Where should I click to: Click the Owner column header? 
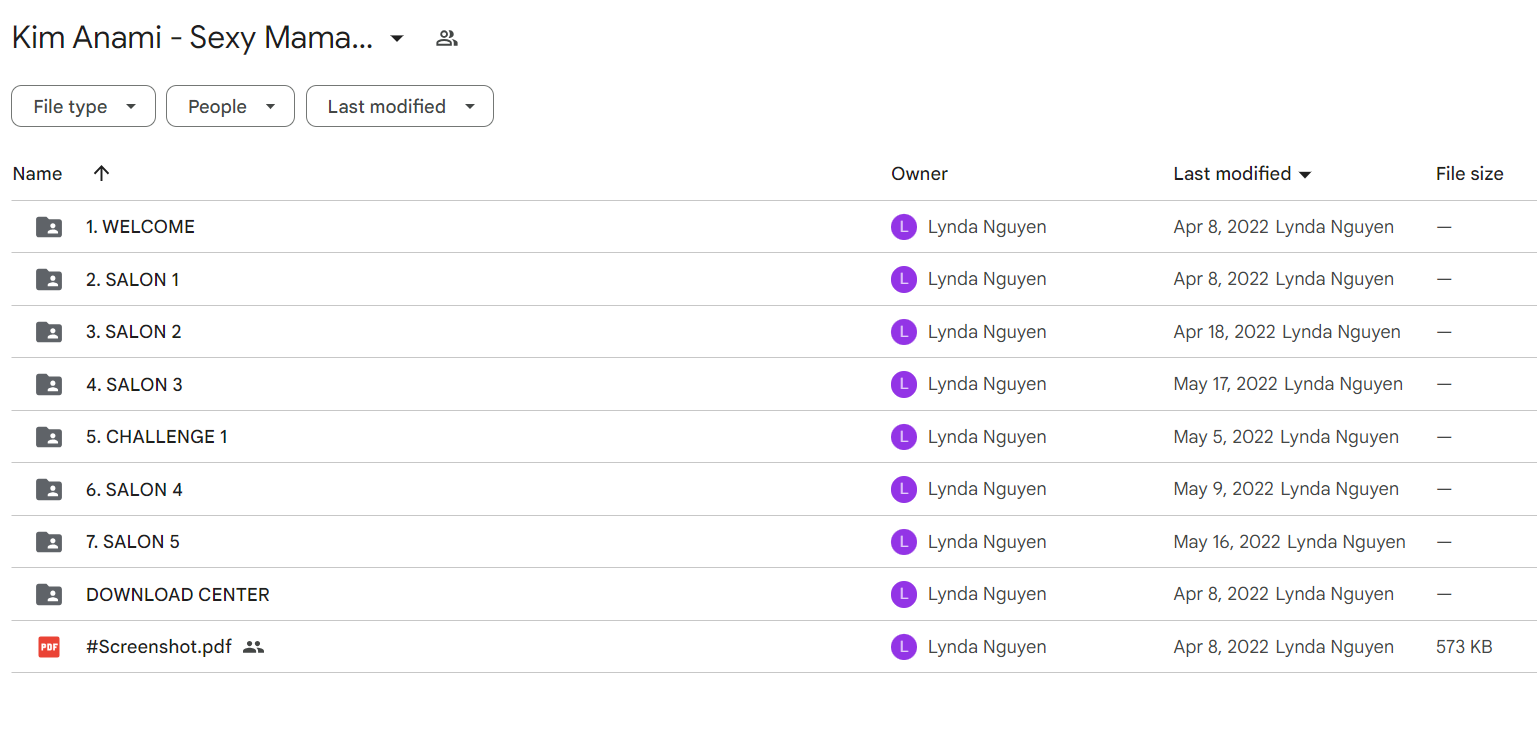(x=919, y=174)
